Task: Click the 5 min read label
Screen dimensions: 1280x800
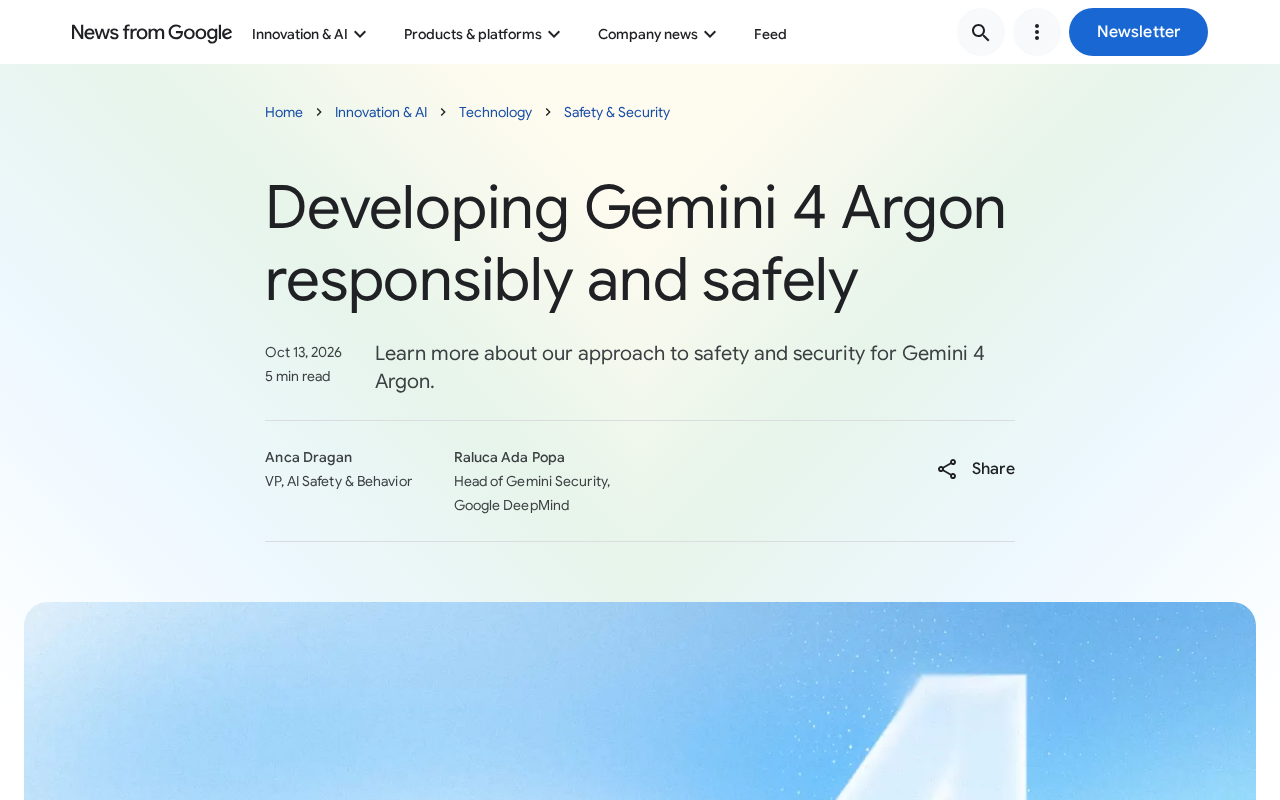Action: [297, 376]
